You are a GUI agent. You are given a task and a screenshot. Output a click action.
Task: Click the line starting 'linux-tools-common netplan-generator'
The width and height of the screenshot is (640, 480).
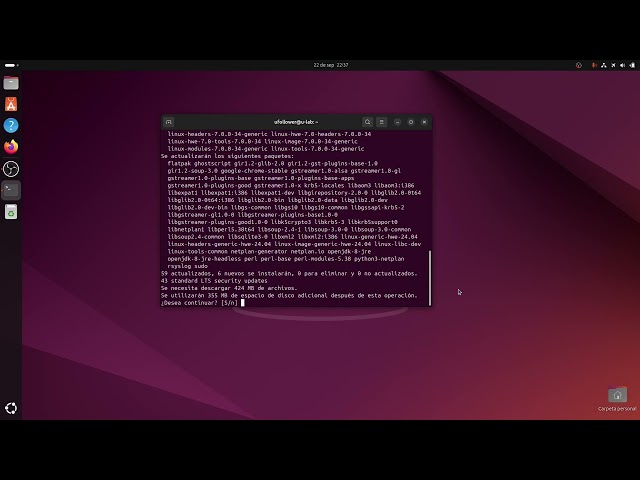pos(269,251)
